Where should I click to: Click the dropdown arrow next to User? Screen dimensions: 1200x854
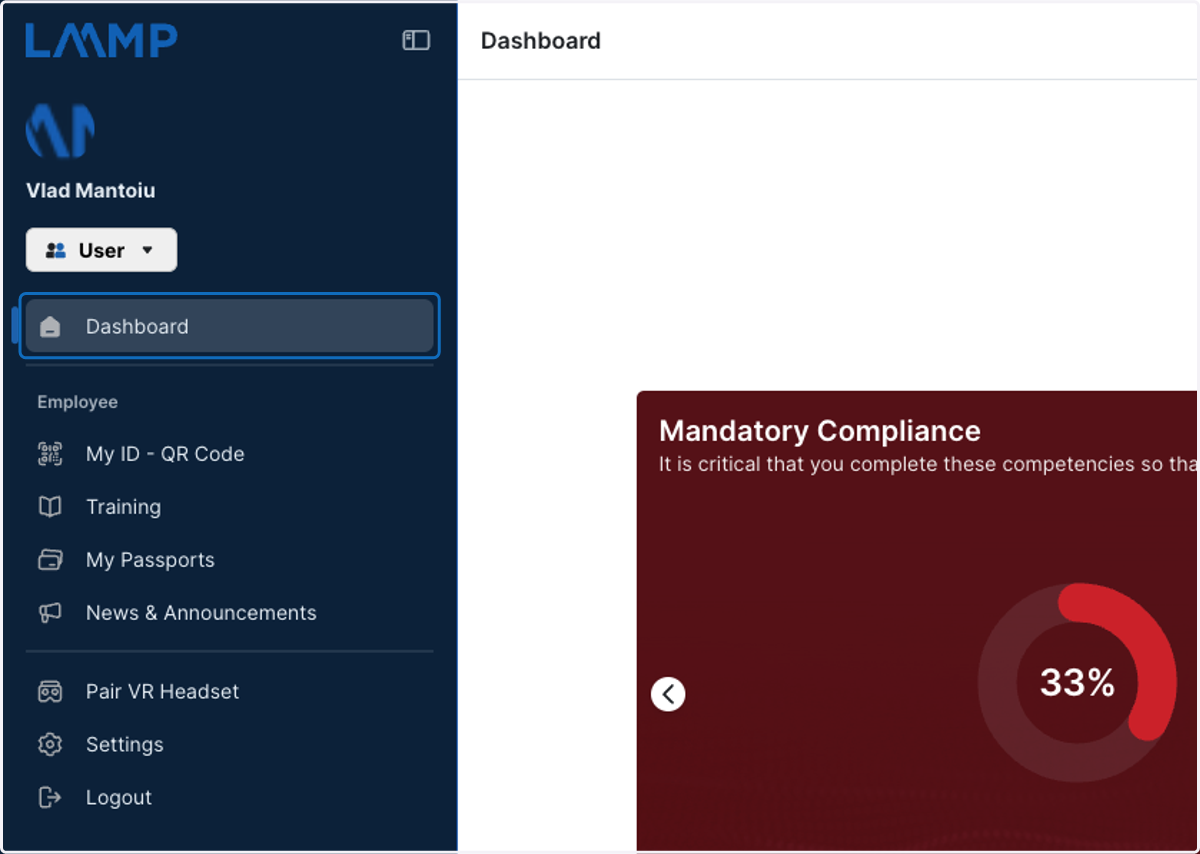coord(147,250)
